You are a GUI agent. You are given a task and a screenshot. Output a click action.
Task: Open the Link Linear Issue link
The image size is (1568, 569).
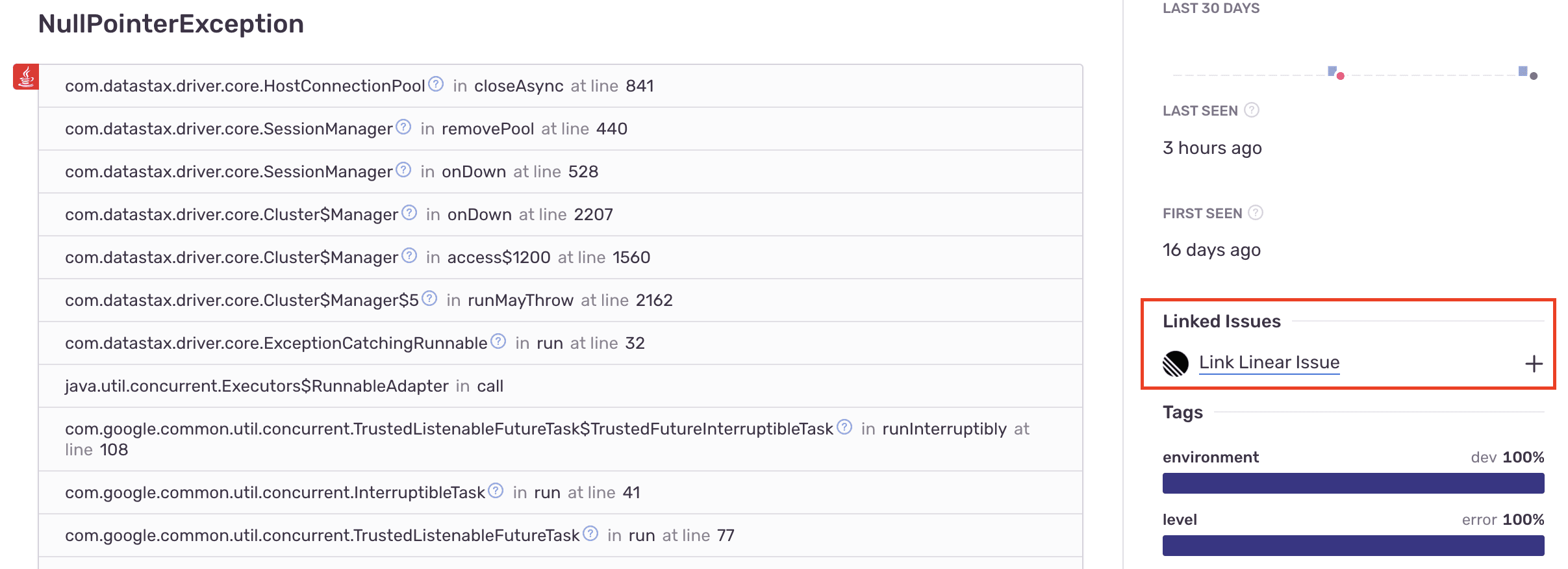coord(1269,362)
